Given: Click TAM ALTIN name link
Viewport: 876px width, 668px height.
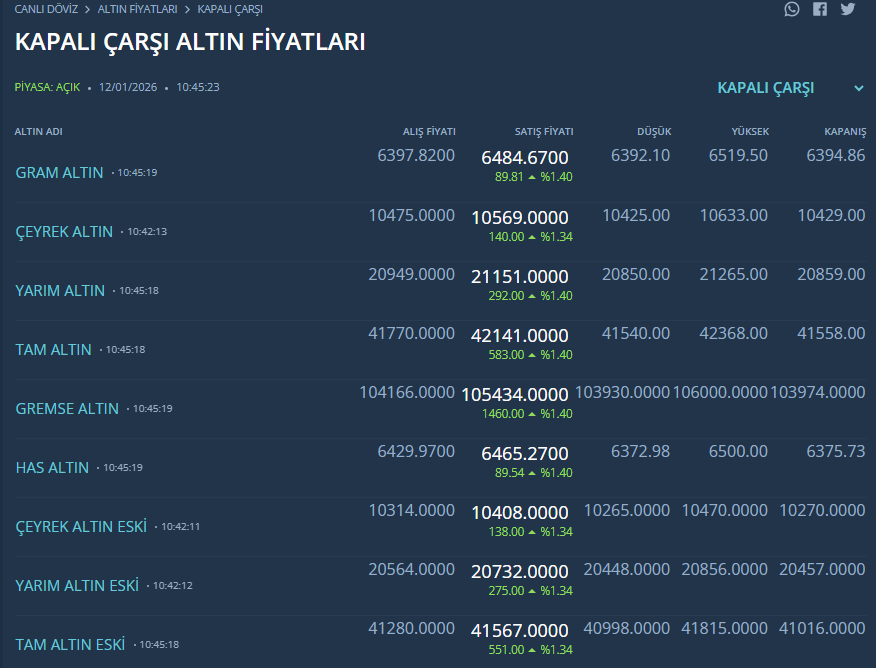Looking at the screenshot, I should click(x=53, y=349).
